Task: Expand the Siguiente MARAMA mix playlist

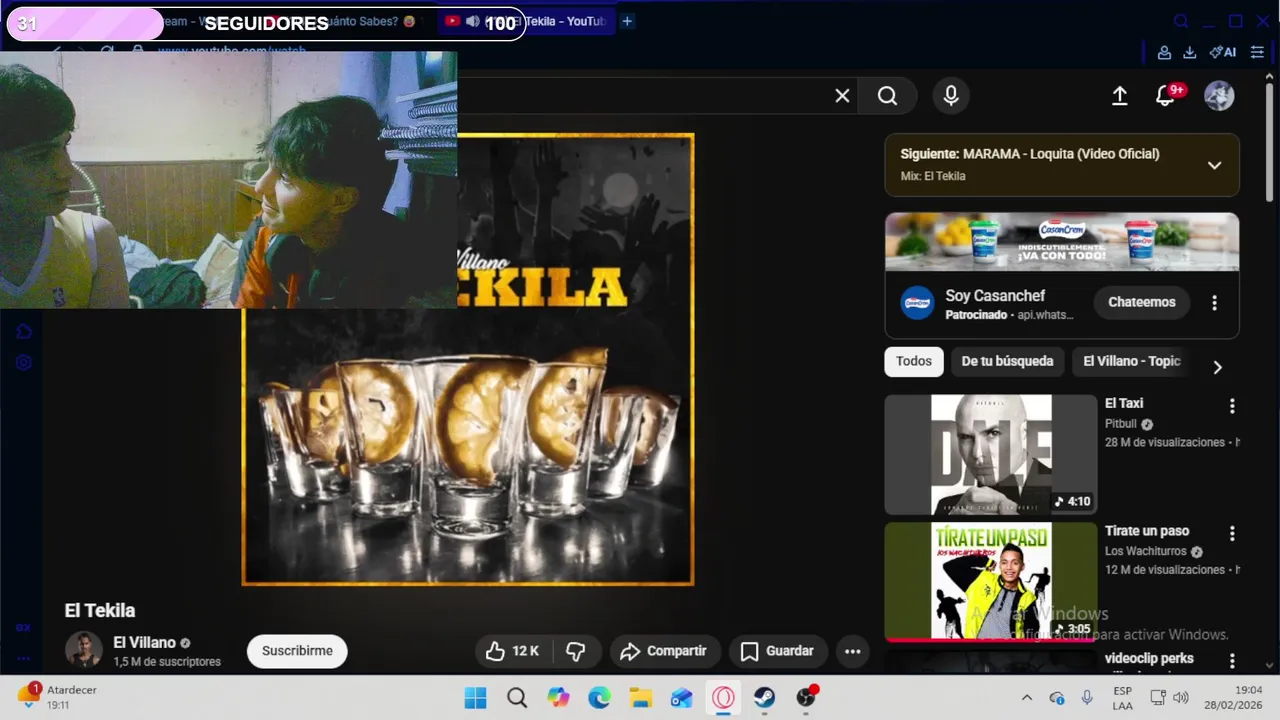Action: tap(1214, 165)
